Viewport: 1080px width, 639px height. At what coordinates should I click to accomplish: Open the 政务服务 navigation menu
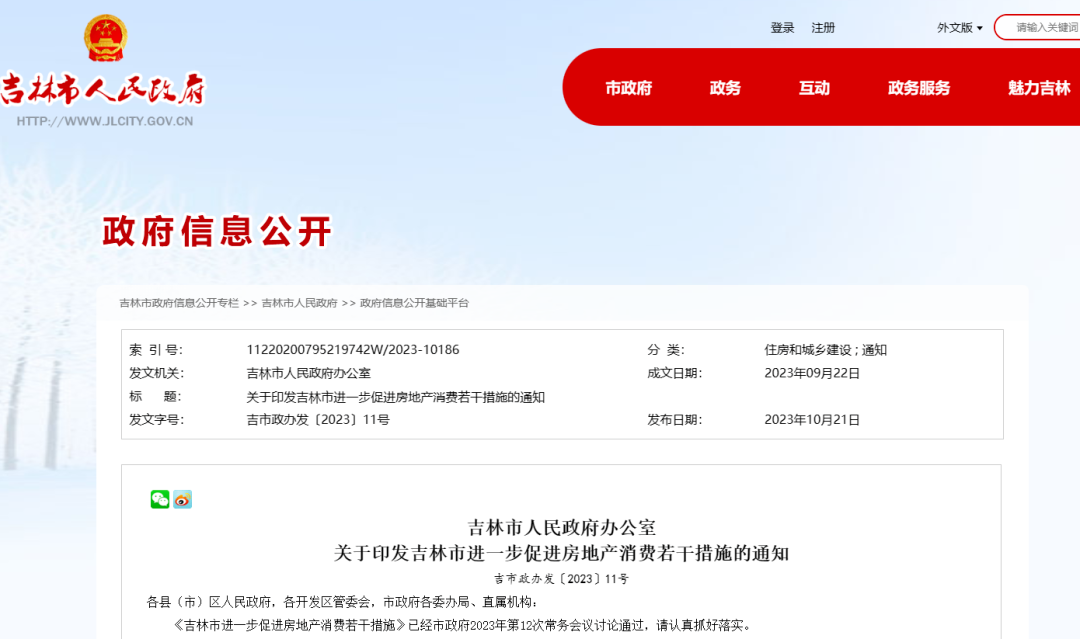919,88
